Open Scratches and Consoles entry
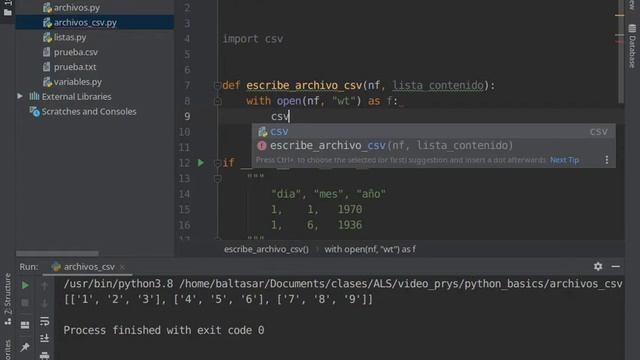Screen dimensions: 640x360 (89, 111)
